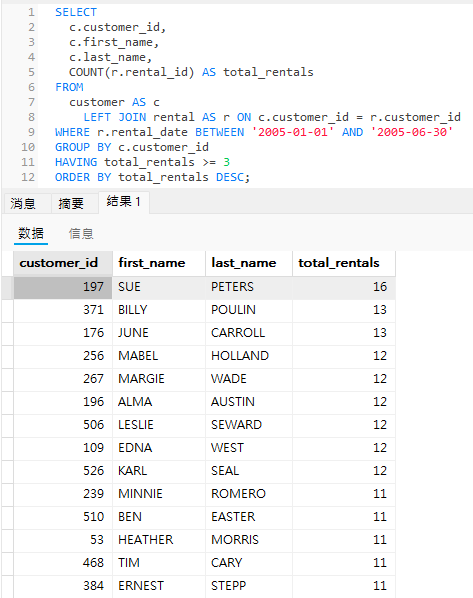Place cursor on the SELECT keyword
This screenshot has height=598, width=473.
click(76, 12)
